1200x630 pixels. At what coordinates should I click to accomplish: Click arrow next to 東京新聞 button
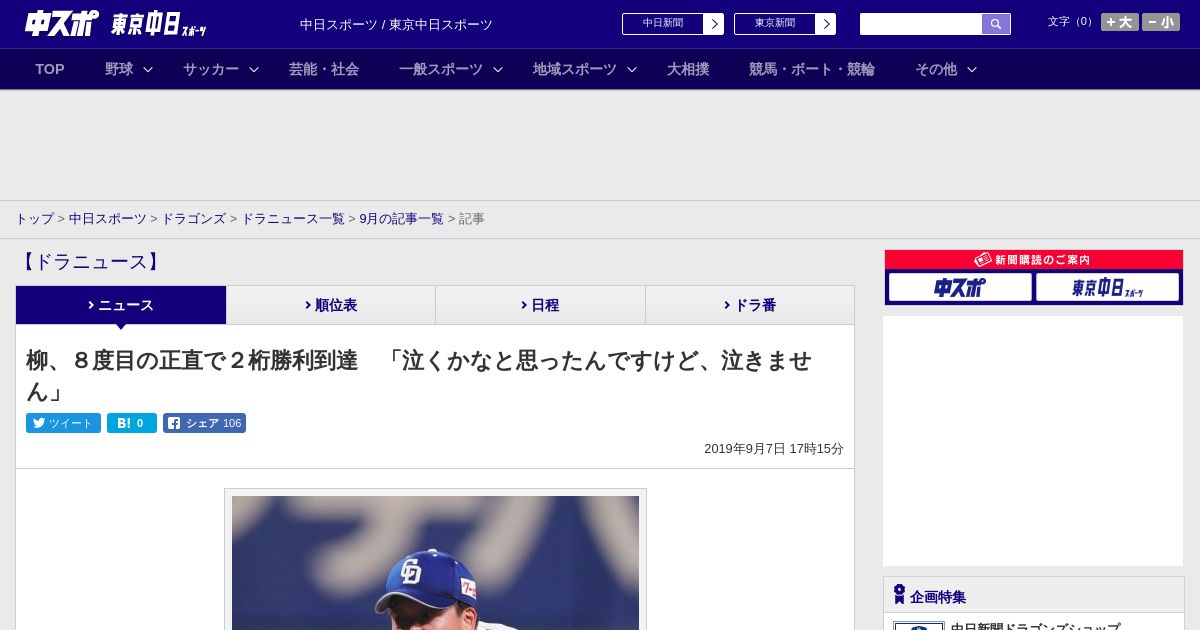tap(826, 24)
